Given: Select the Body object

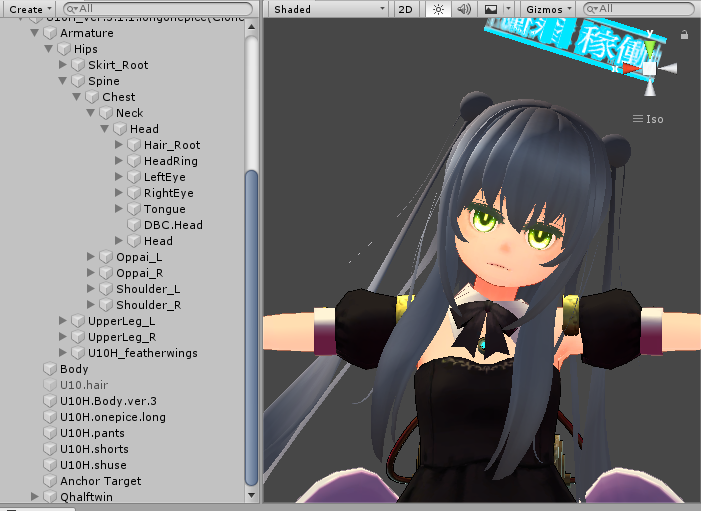Looking at the screenshot, I should click(74, 369).
